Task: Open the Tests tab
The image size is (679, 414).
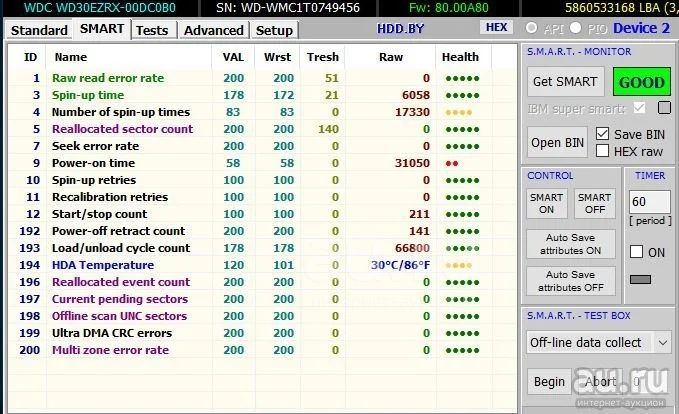Action: pyautogui.click(x=152, y=30)
